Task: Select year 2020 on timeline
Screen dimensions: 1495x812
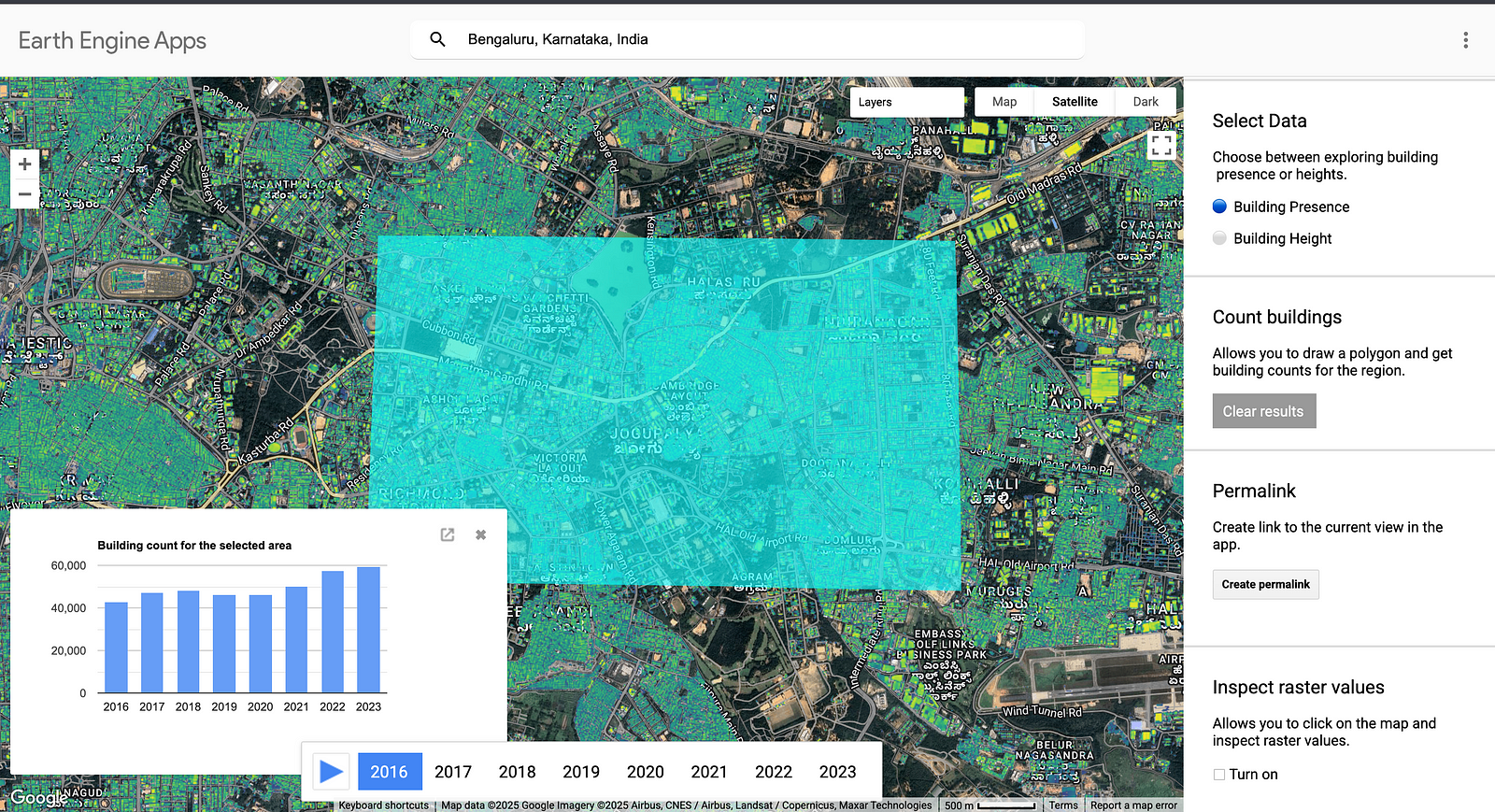Action: point(646,772)
